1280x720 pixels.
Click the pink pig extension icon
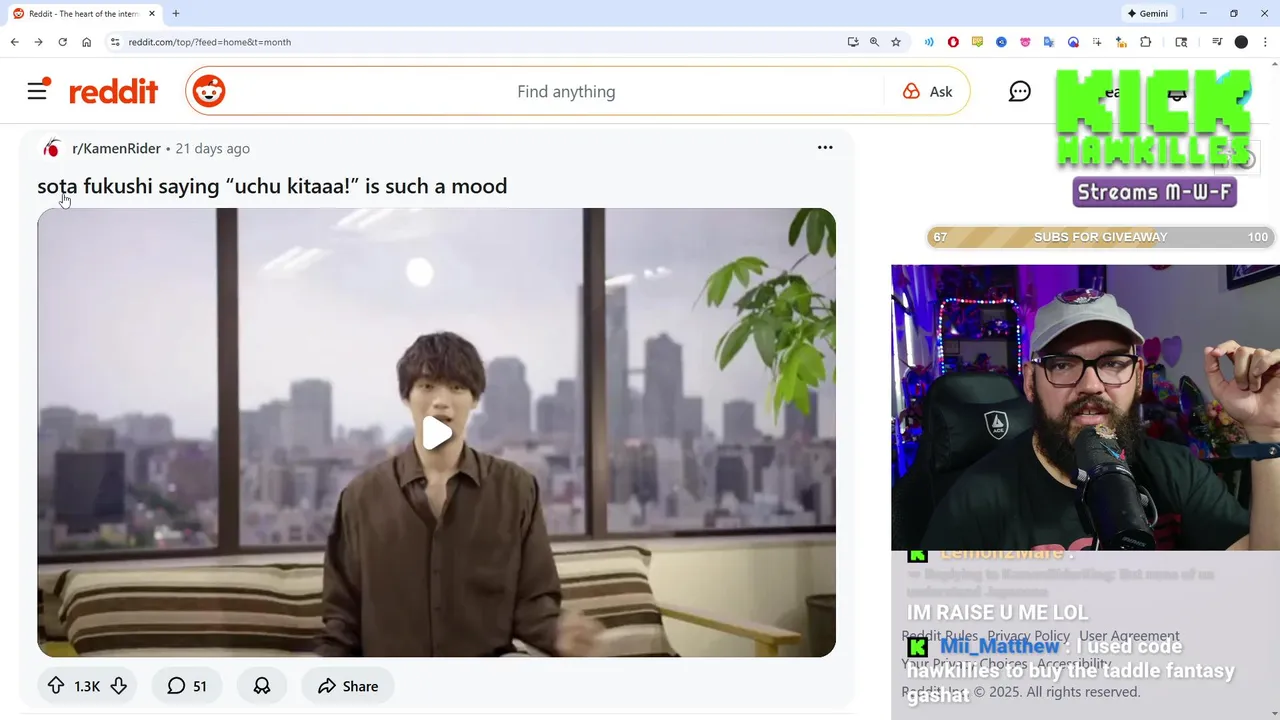click(x=1025, y=42)
